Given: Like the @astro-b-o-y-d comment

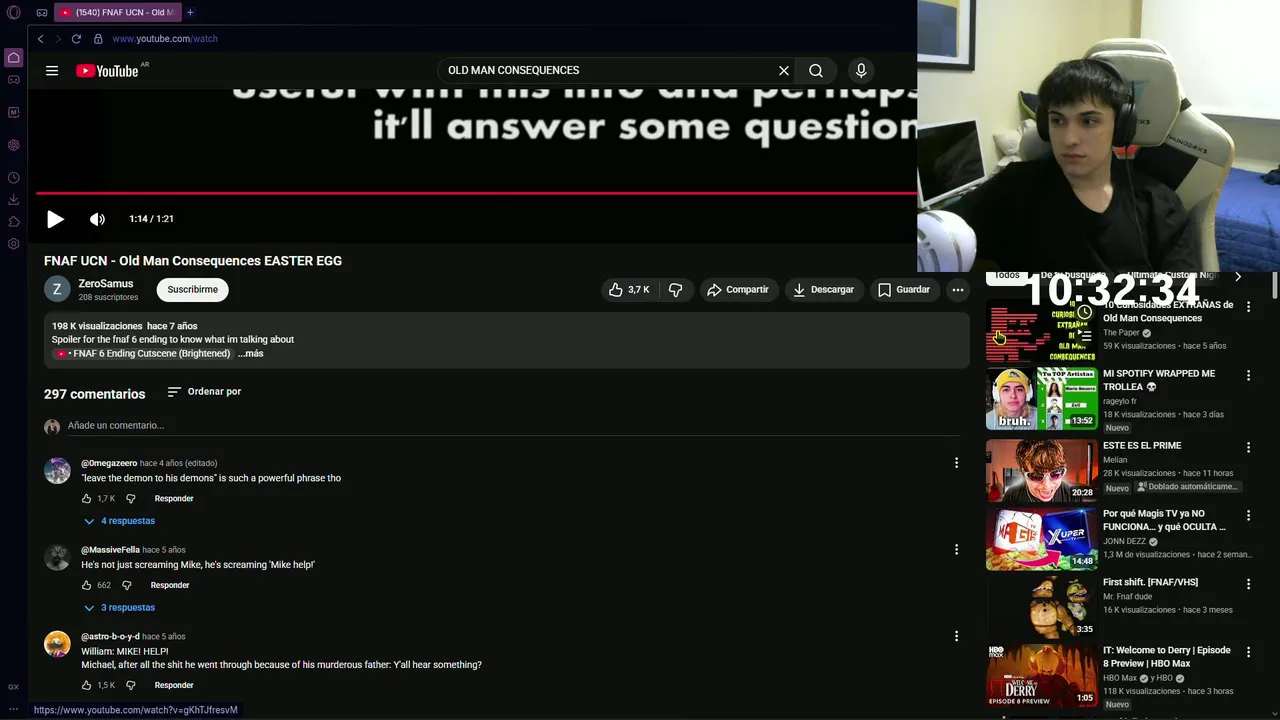Looking at the screenshot, I should click(x=86, y=685).
